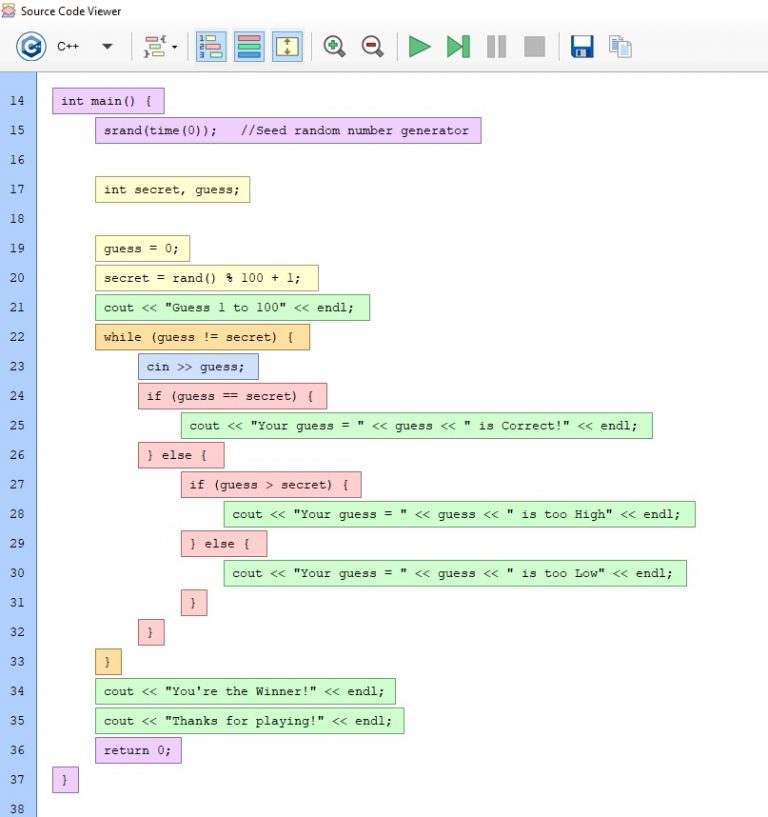
Task: Toggle the line numbers display button
Action: click(x=211, y=46)
